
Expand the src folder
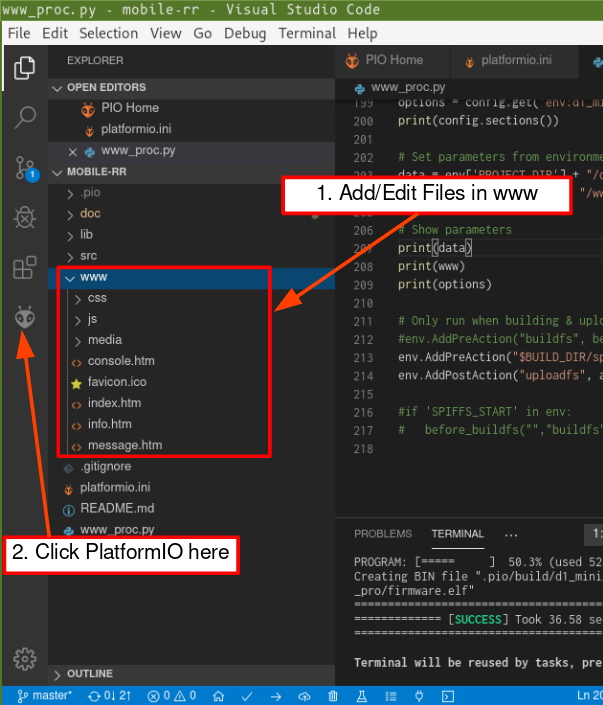[x=191, y=256]
